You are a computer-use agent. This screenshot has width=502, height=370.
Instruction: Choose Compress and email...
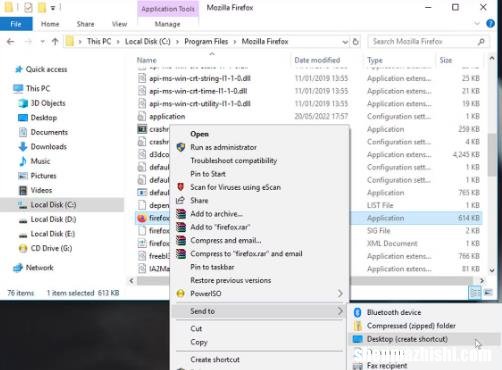226,240
